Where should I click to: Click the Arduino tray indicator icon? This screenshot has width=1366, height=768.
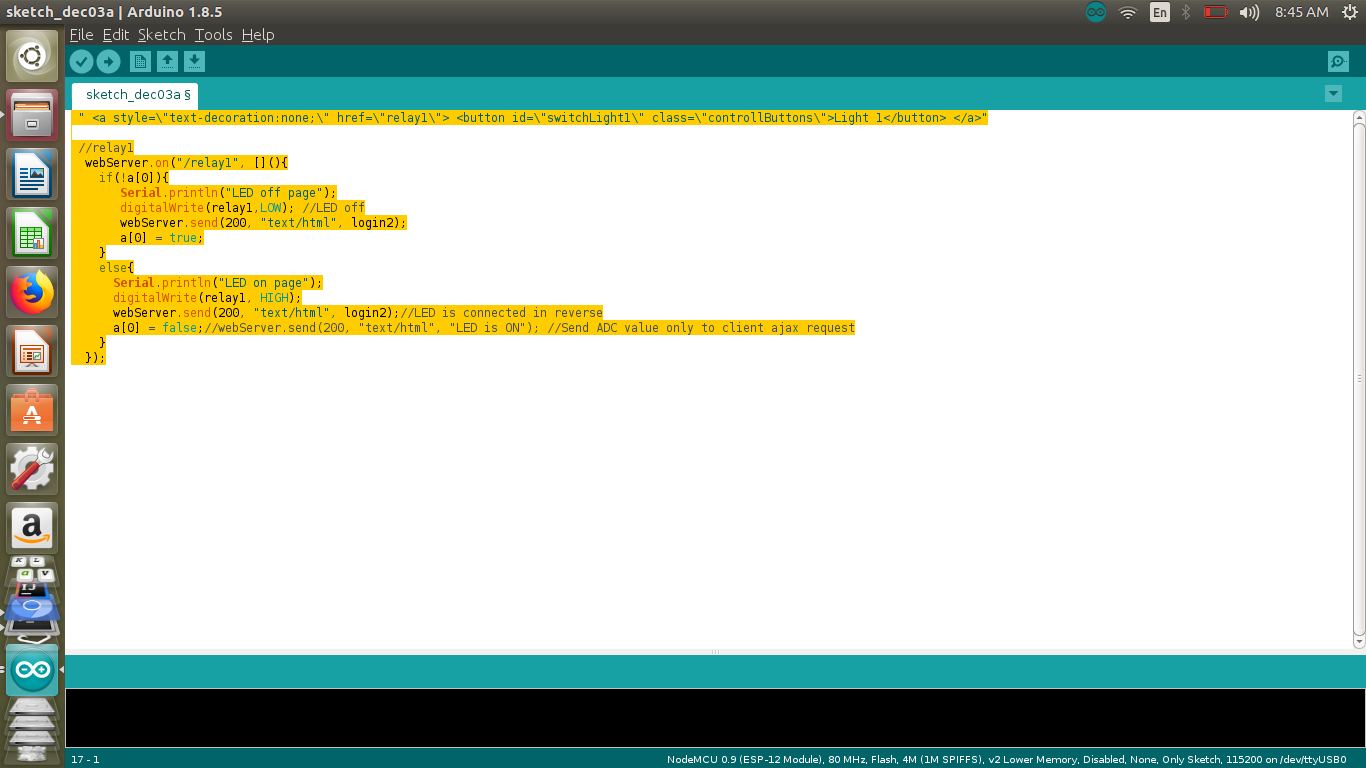click(x=1096, y=12)
